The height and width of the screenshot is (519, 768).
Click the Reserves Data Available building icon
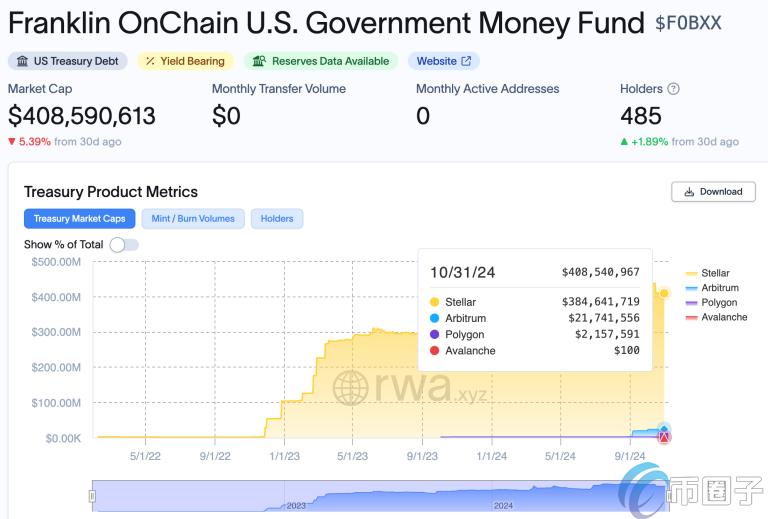click(260, 61)
